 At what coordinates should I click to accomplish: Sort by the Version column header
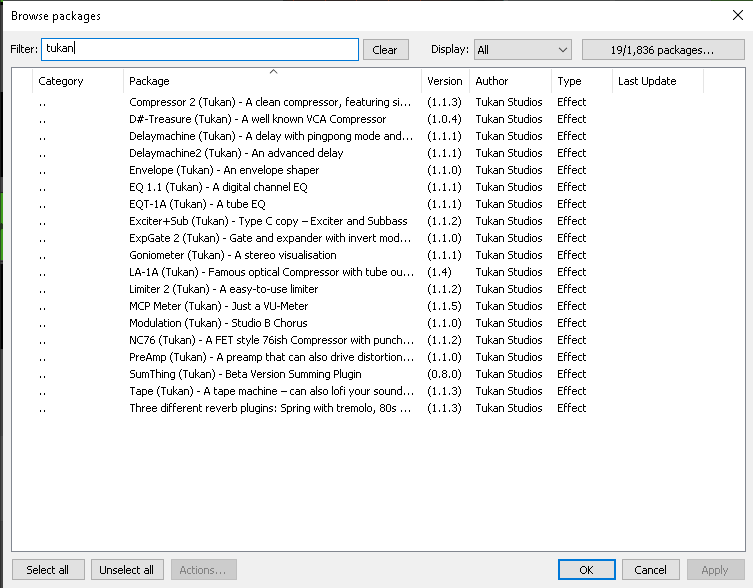click(445, 81)
